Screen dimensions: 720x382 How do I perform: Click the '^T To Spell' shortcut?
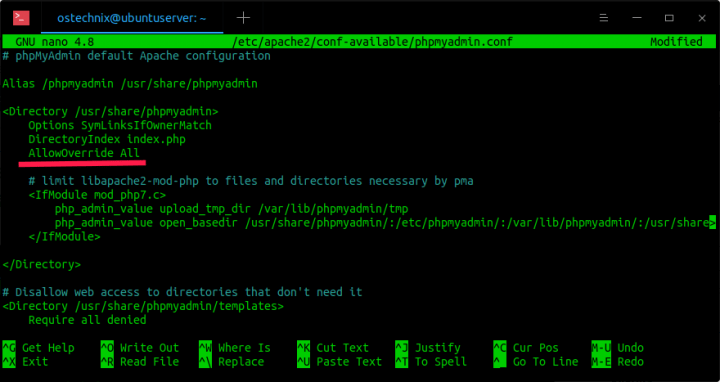(x=431, y=362)
